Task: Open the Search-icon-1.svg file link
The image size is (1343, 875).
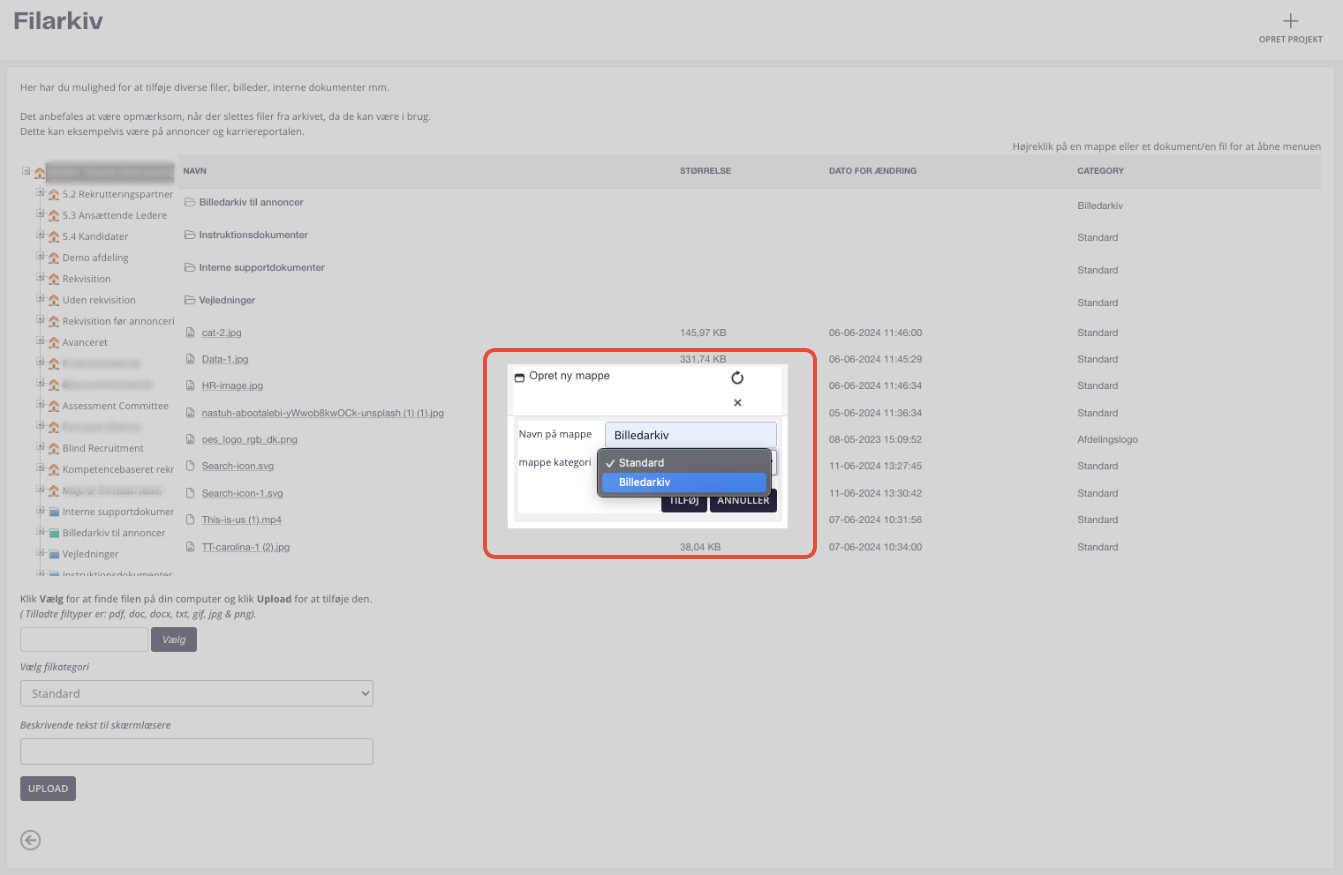Action: point(242,493)
